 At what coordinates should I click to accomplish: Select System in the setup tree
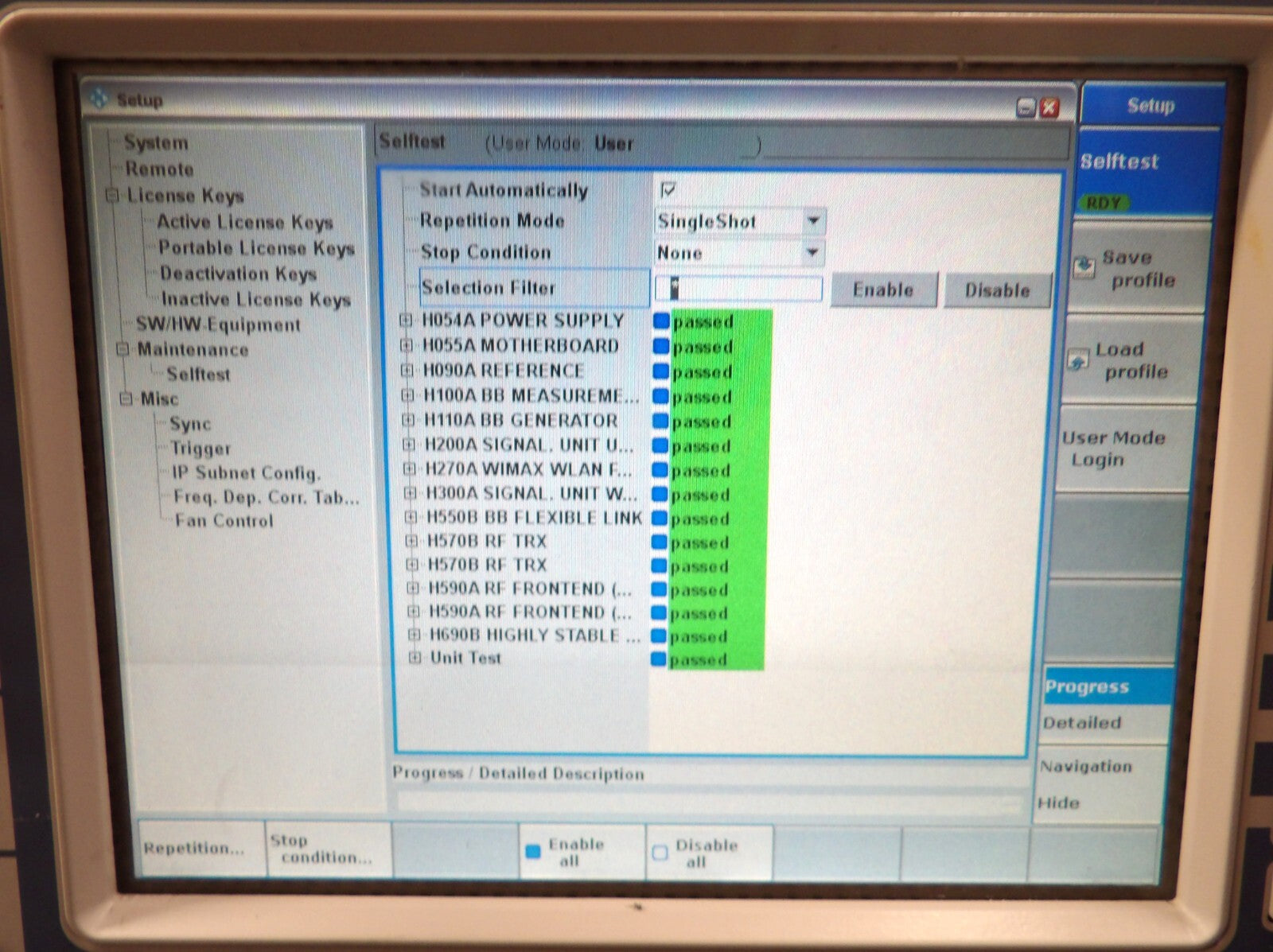click(x=156, y=143)
